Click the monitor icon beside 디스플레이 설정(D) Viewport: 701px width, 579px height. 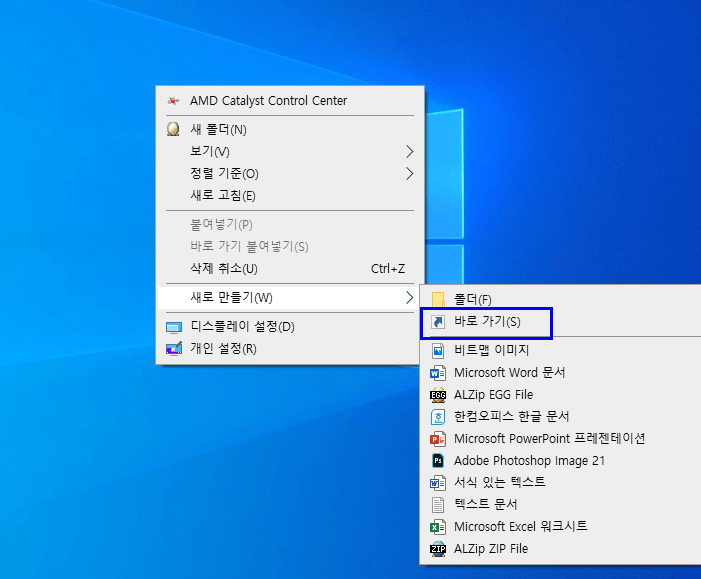(x=174, y=327)
